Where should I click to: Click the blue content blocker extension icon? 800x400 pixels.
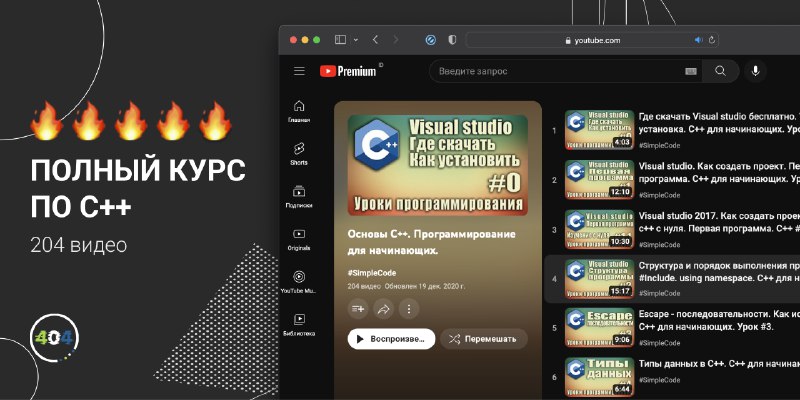coord(431,40)
